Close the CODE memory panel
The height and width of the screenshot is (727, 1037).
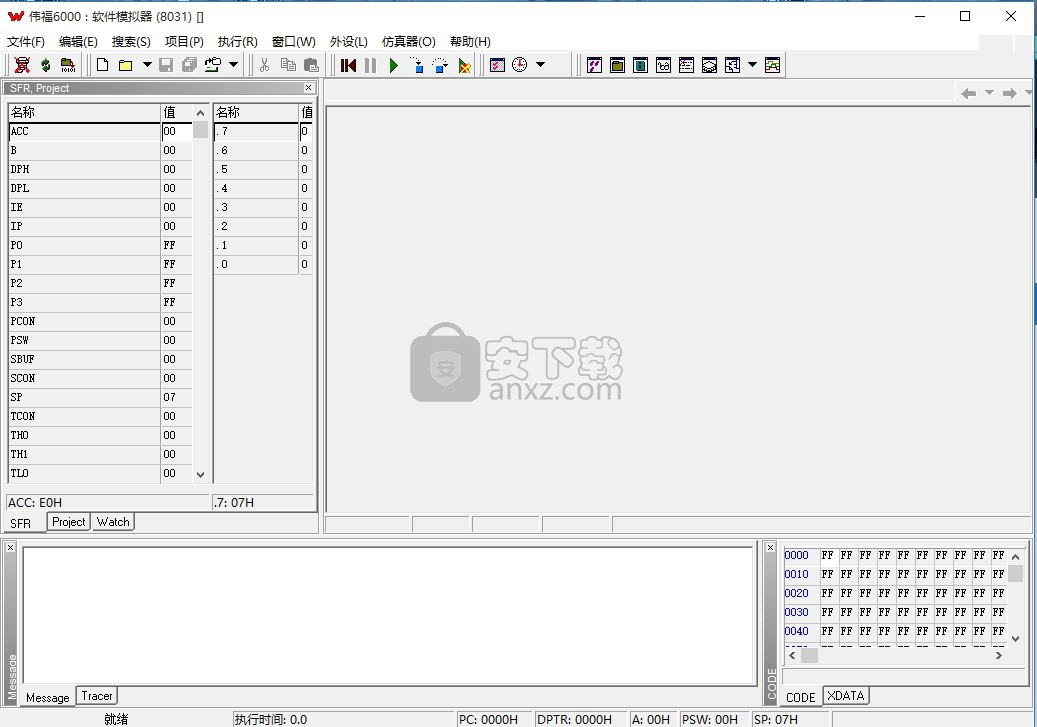point(770,548)
